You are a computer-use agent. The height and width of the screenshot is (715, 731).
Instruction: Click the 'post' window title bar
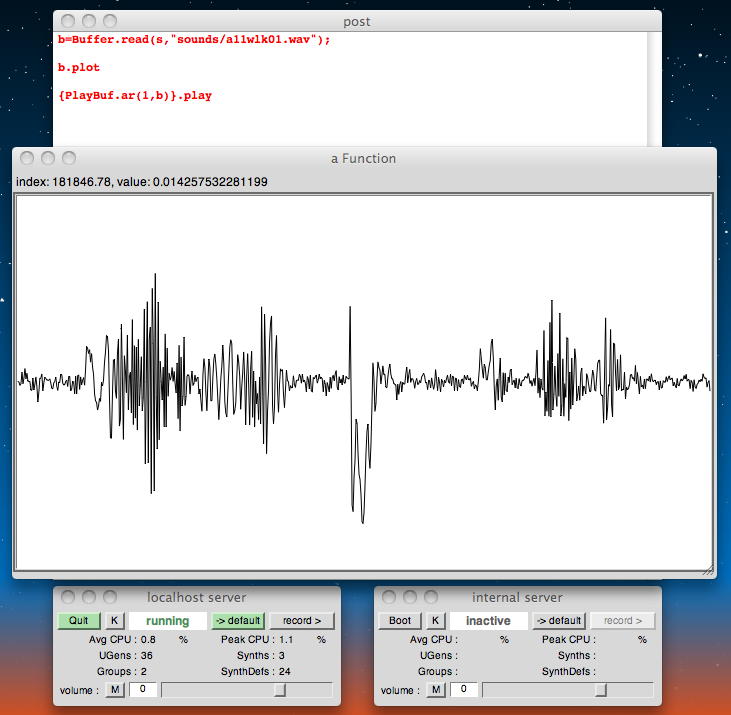(x=357, y=21)
